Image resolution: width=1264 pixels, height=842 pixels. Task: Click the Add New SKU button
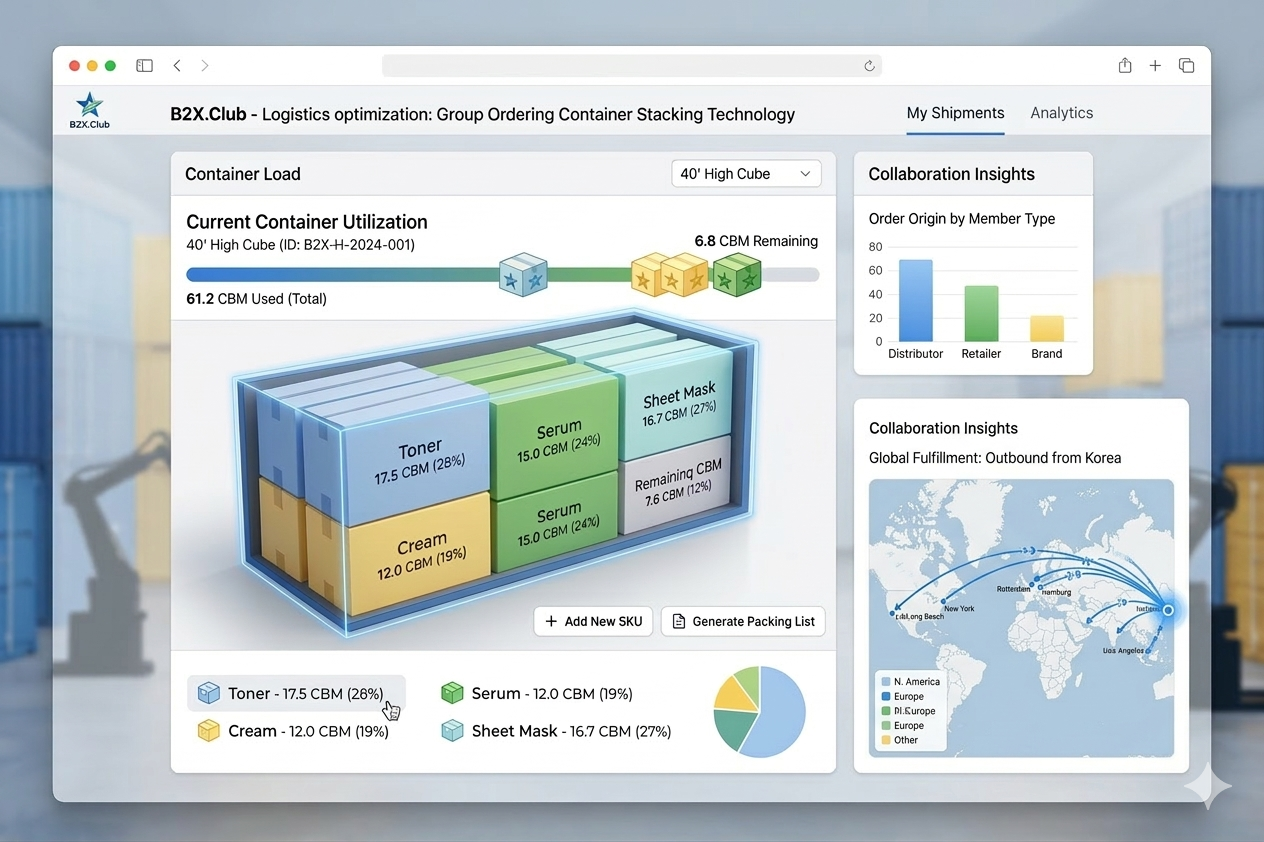pos(593,621)
